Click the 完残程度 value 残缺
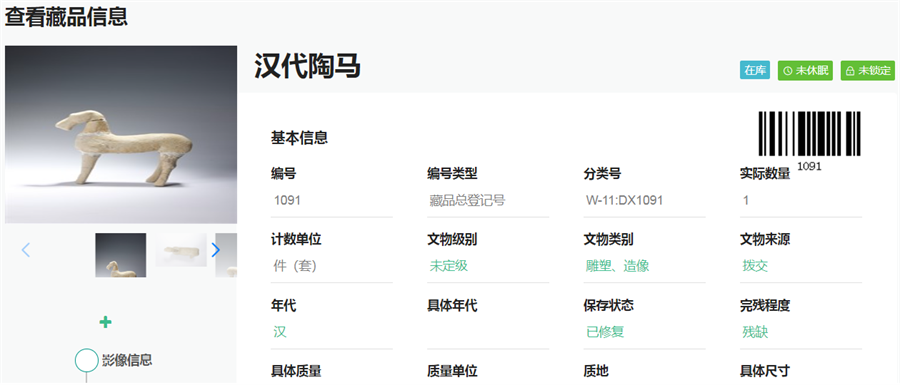900x385 pixels. point(755,332)
